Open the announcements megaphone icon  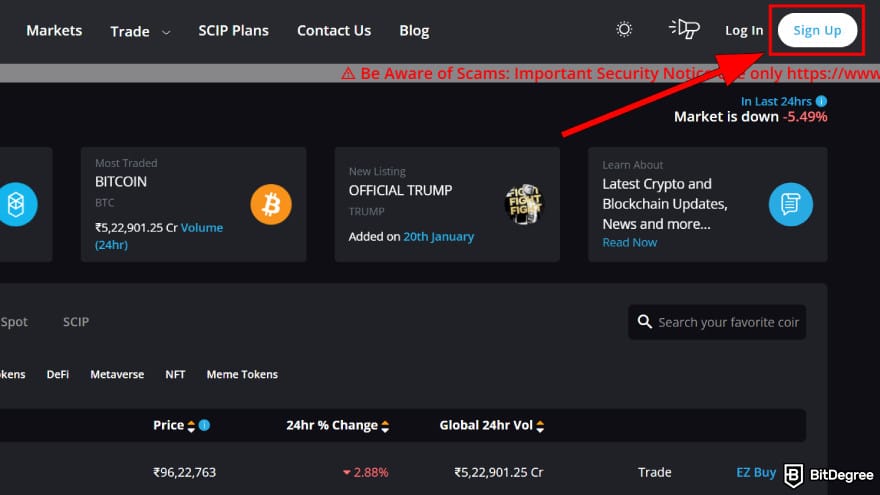click(x=684, y=29)
